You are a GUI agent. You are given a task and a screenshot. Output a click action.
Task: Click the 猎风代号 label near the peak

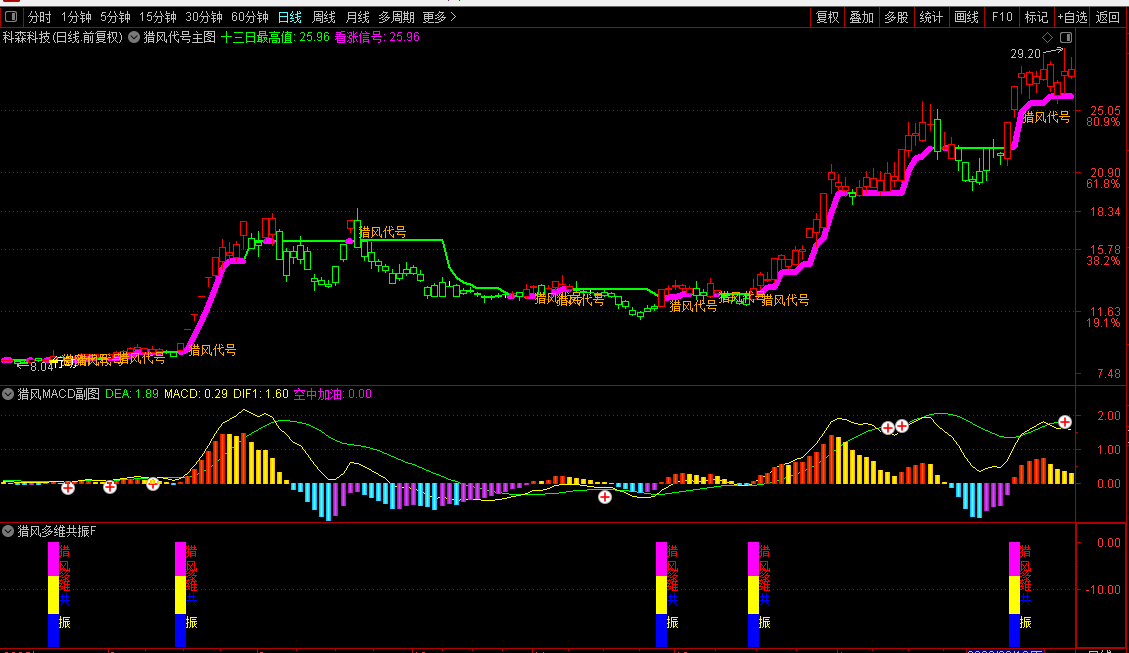point(1046,117)
